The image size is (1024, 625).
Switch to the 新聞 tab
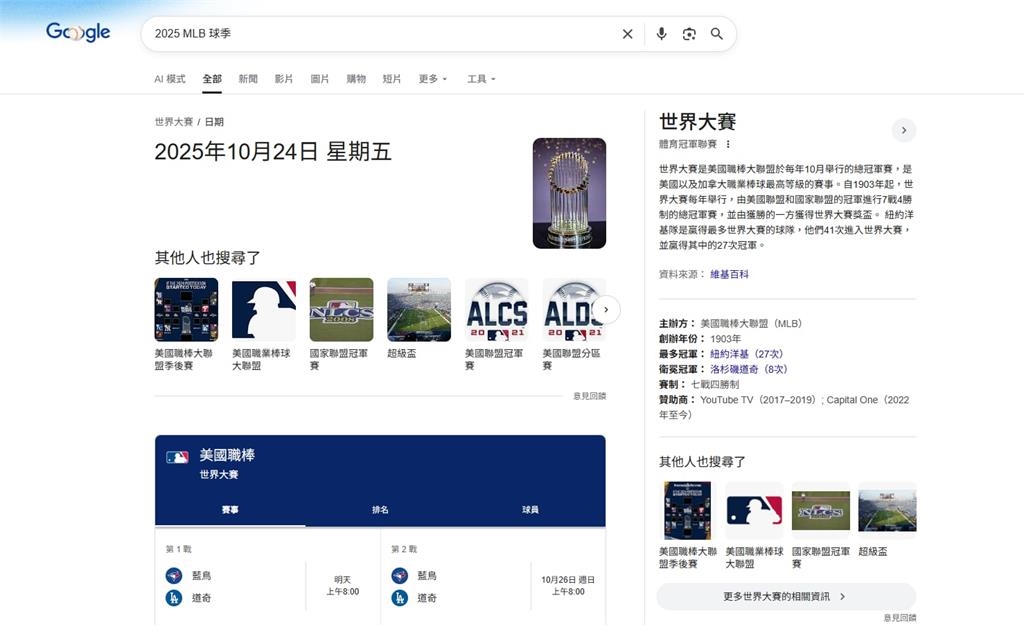pyautogui.click(x=250, y=78)
